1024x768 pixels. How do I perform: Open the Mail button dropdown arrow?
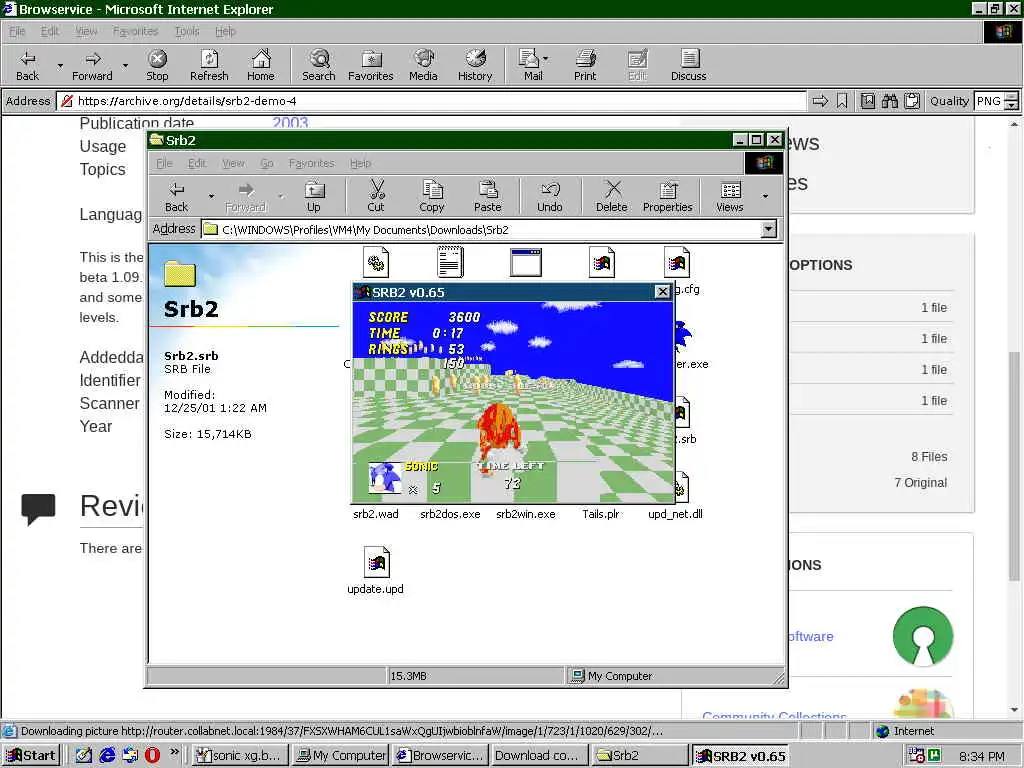point(545,59)
